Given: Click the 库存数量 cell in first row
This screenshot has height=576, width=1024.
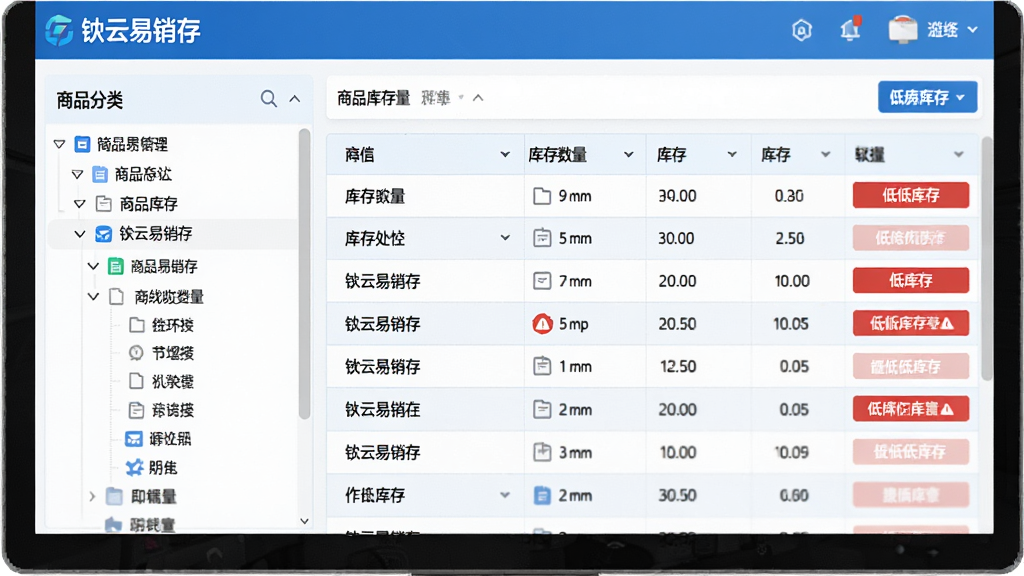Looking at the screenshot, I should 375,196.
